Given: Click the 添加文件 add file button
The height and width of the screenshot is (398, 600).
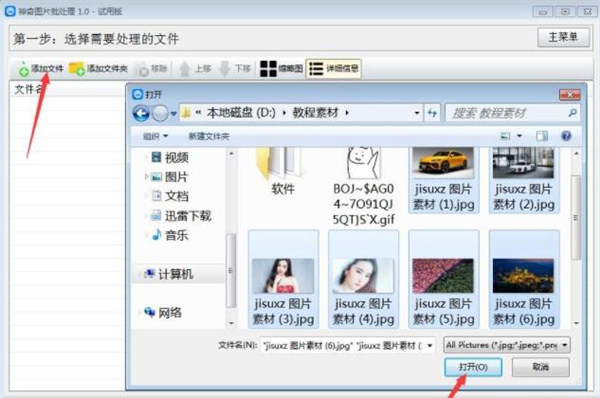Looking at the screenshot, I should pos(40,69).
